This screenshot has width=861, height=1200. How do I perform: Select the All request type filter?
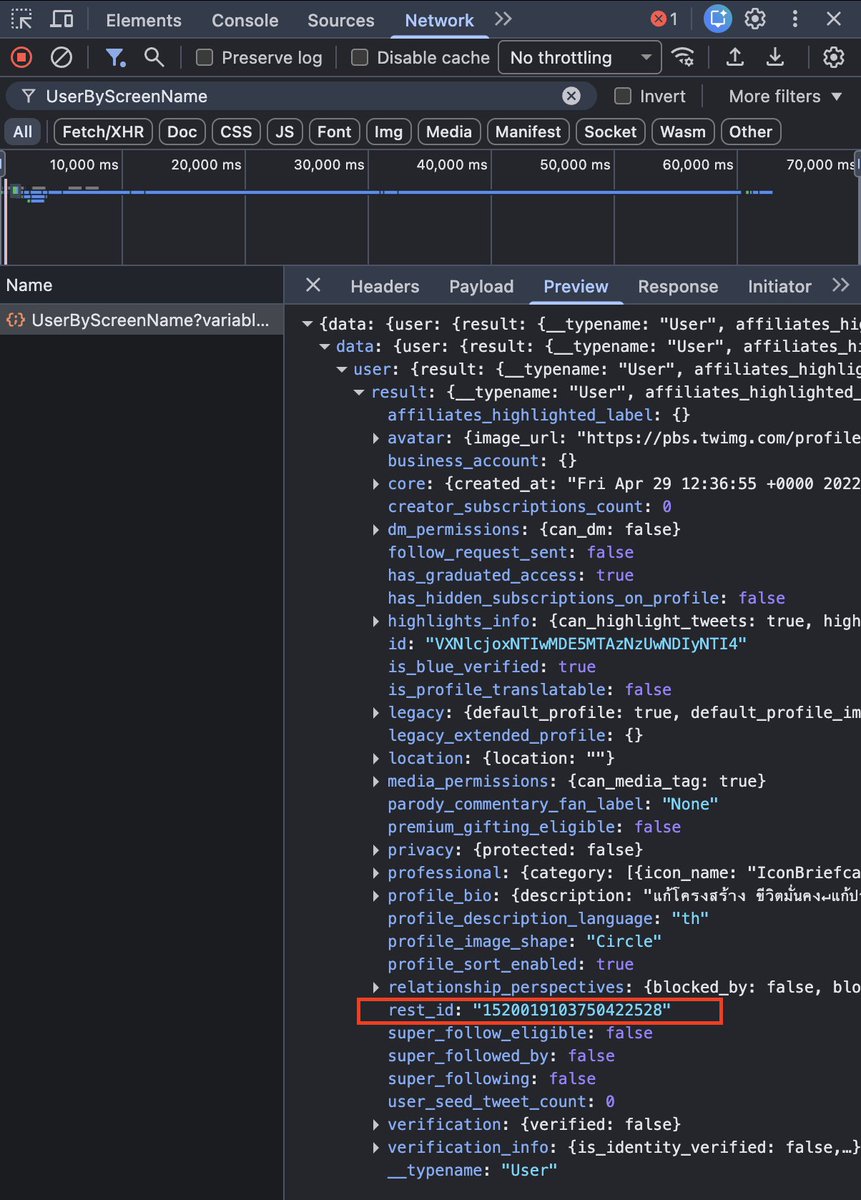pyautogui.click(x=23, y=132)
